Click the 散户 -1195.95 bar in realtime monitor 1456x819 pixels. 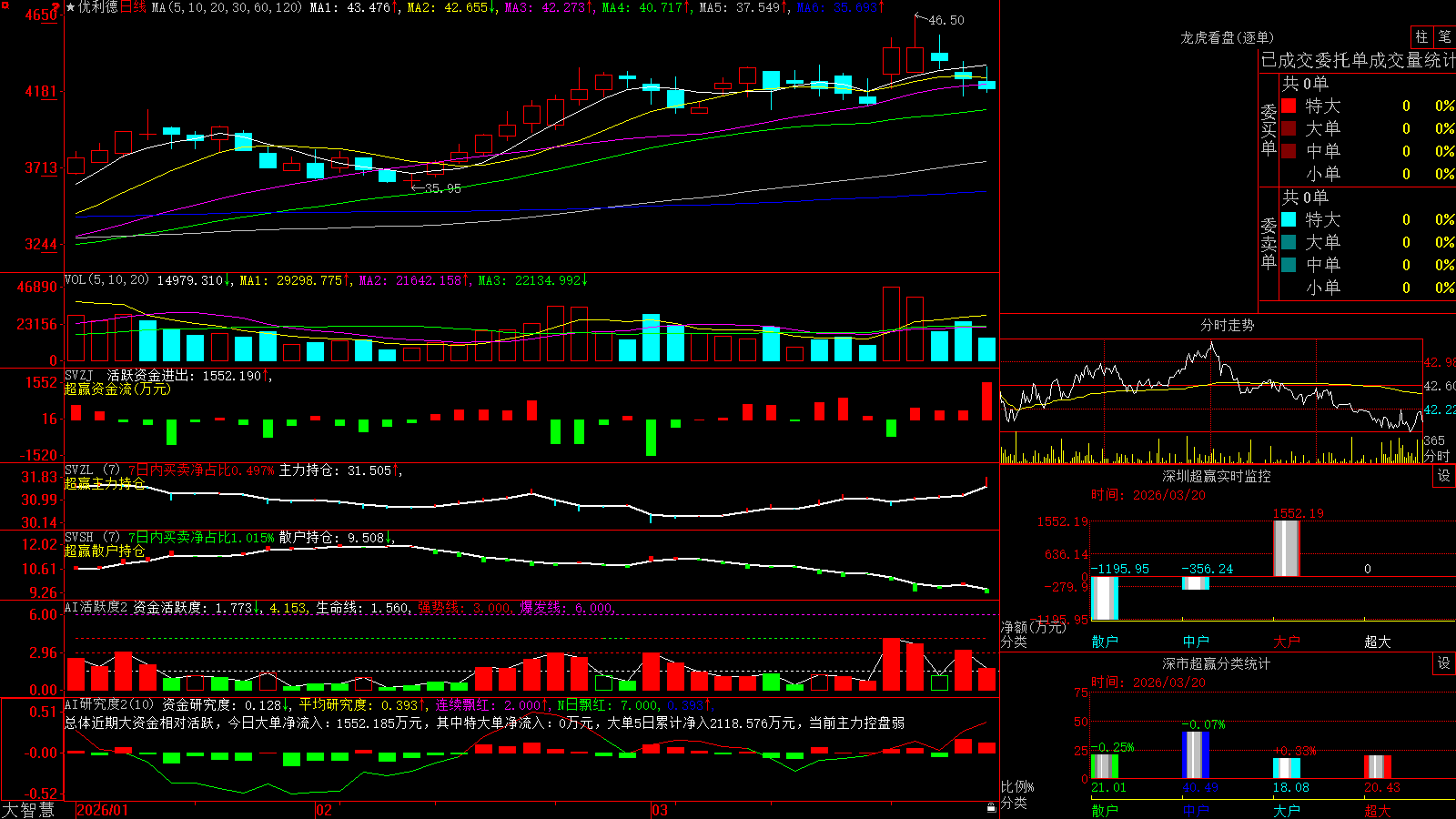[x=1105, y=598]
